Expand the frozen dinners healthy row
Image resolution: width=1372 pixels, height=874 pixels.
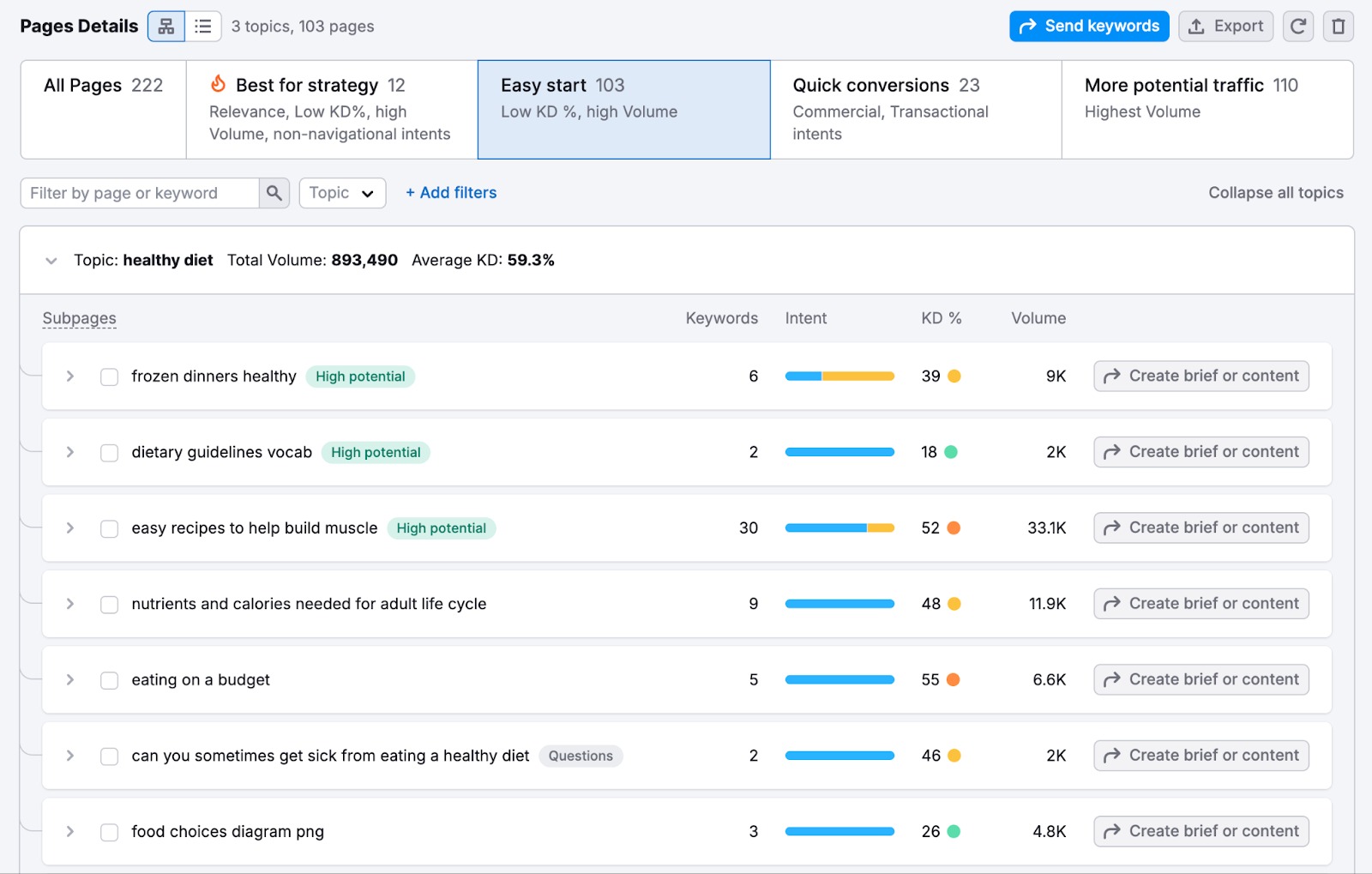click(70, 376)
